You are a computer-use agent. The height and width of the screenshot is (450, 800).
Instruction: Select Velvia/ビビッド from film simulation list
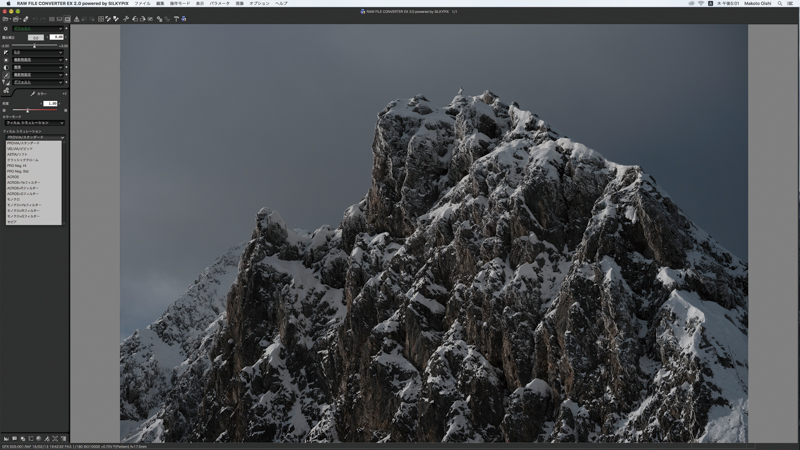[34, 148]
